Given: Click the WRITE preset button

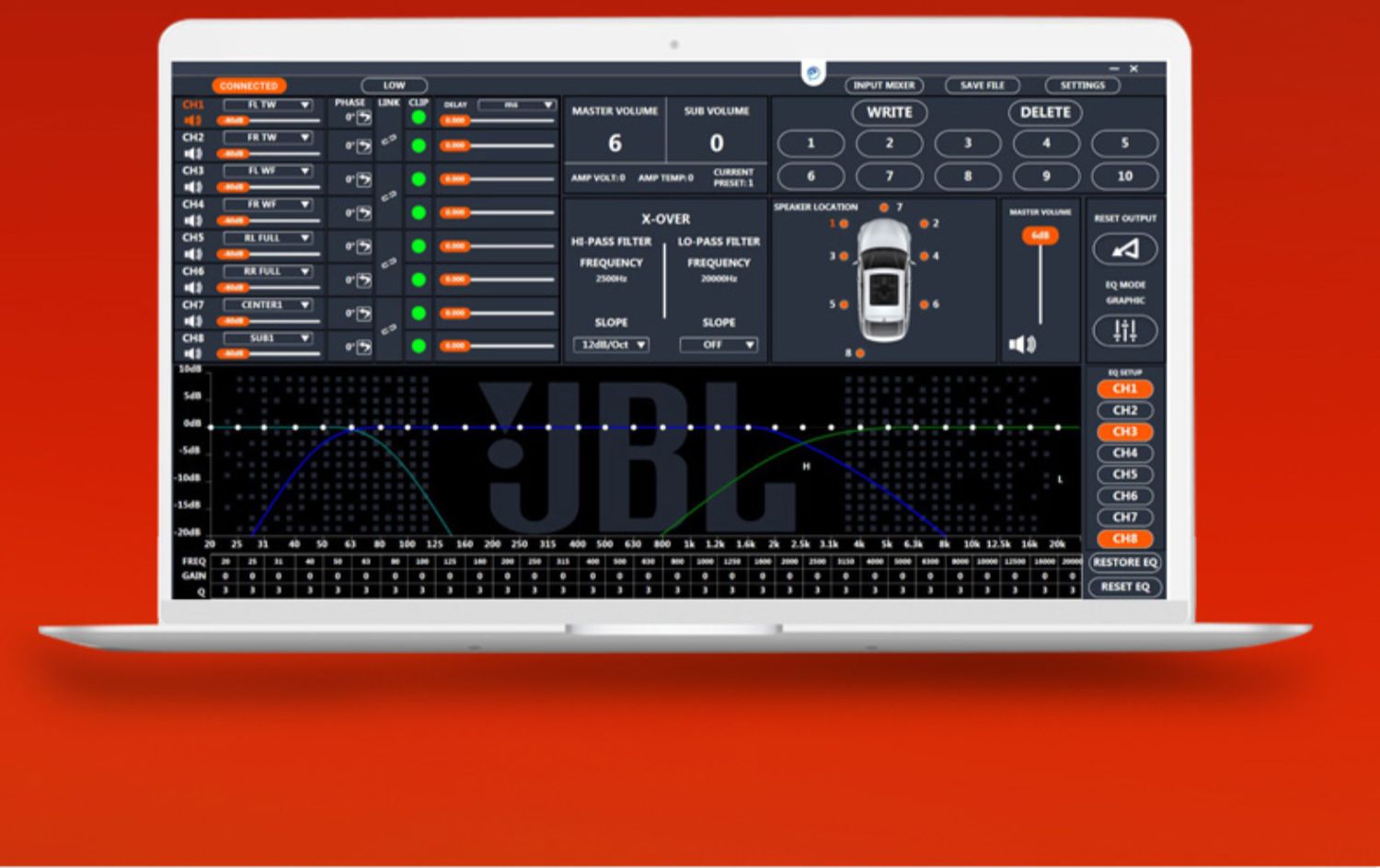Looking at the screenshot, I should (890, 112).
